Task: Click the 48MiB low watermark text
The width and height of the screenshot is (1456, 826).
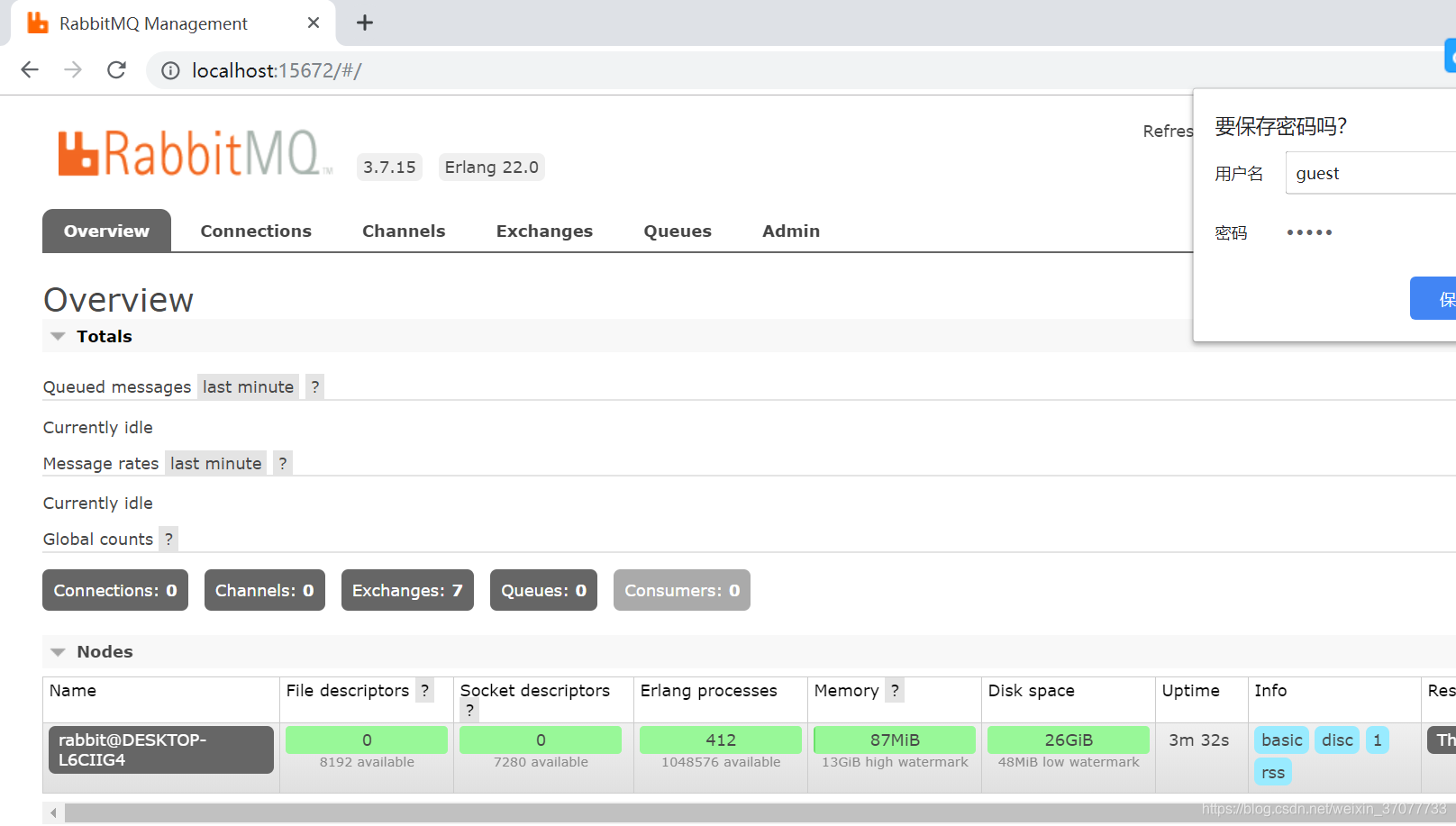Action: tap(1069, 762)
